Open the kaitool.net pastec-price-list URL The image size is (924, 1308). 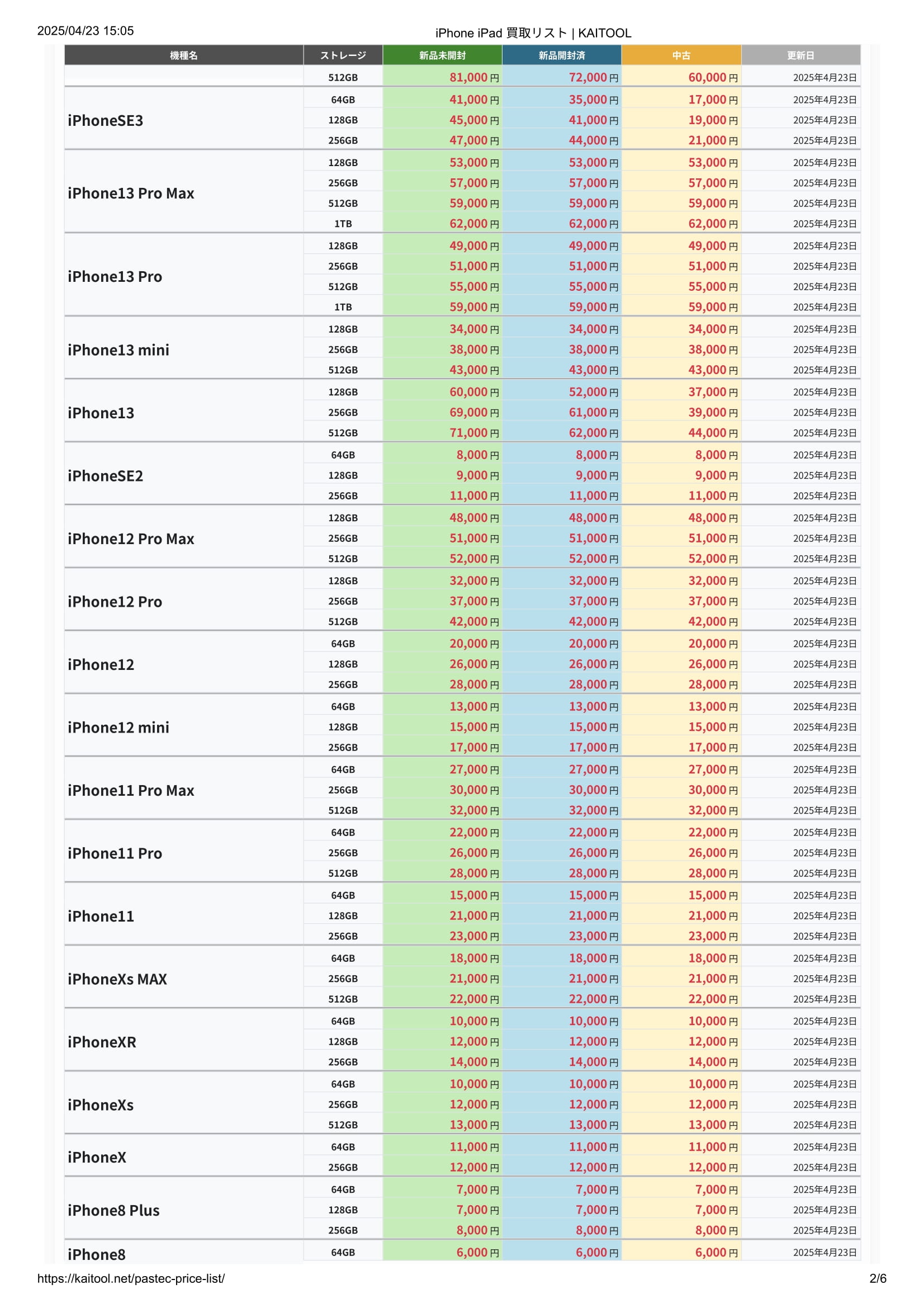131,1278
